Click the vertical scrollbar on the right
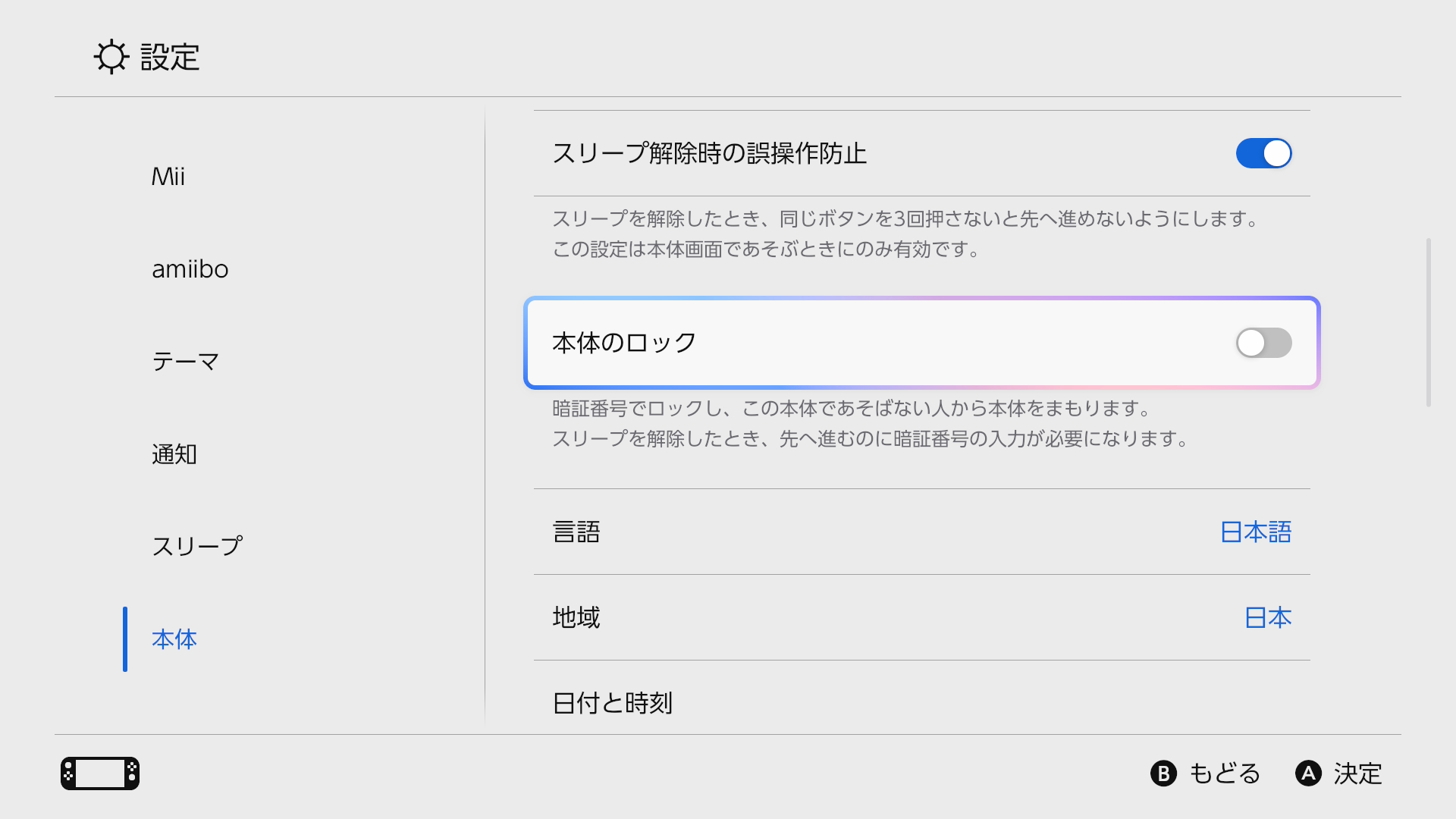The width and height of the screenshot is (1456, 819). tap(1429, 322)
